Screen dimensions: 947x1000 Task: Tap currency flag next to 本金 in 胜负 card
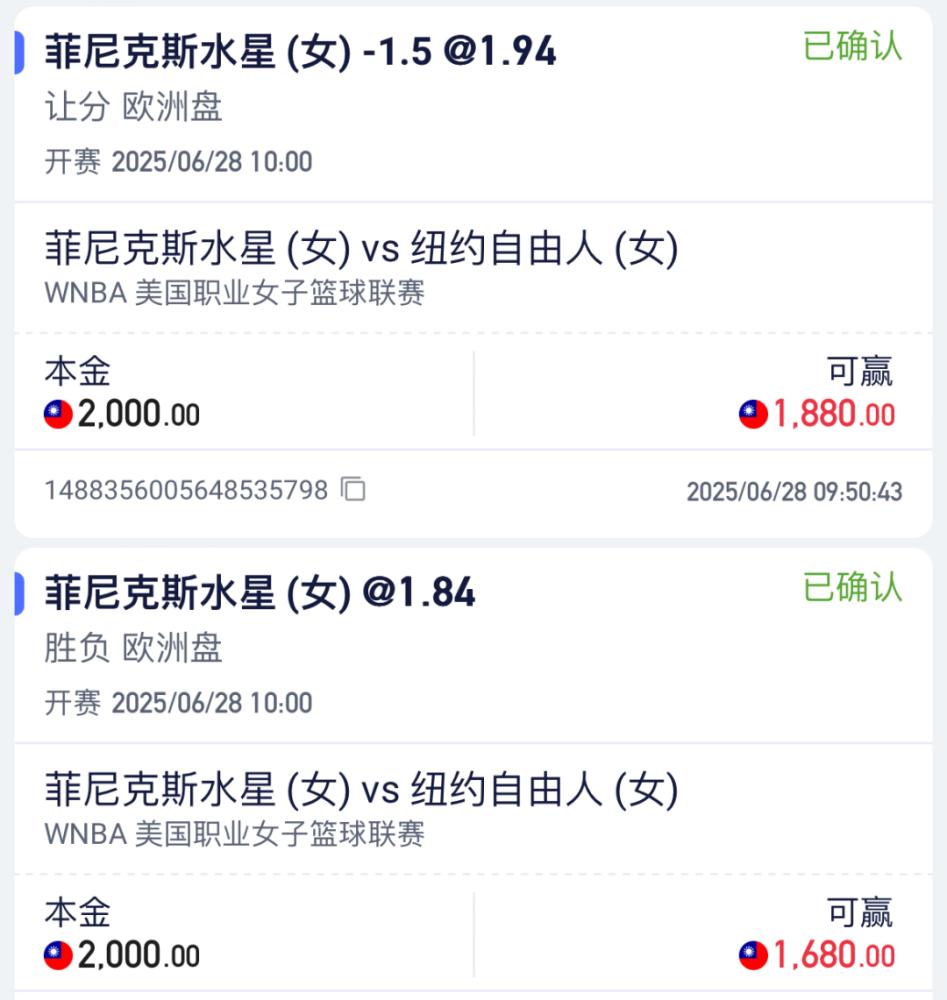(58, 955)
